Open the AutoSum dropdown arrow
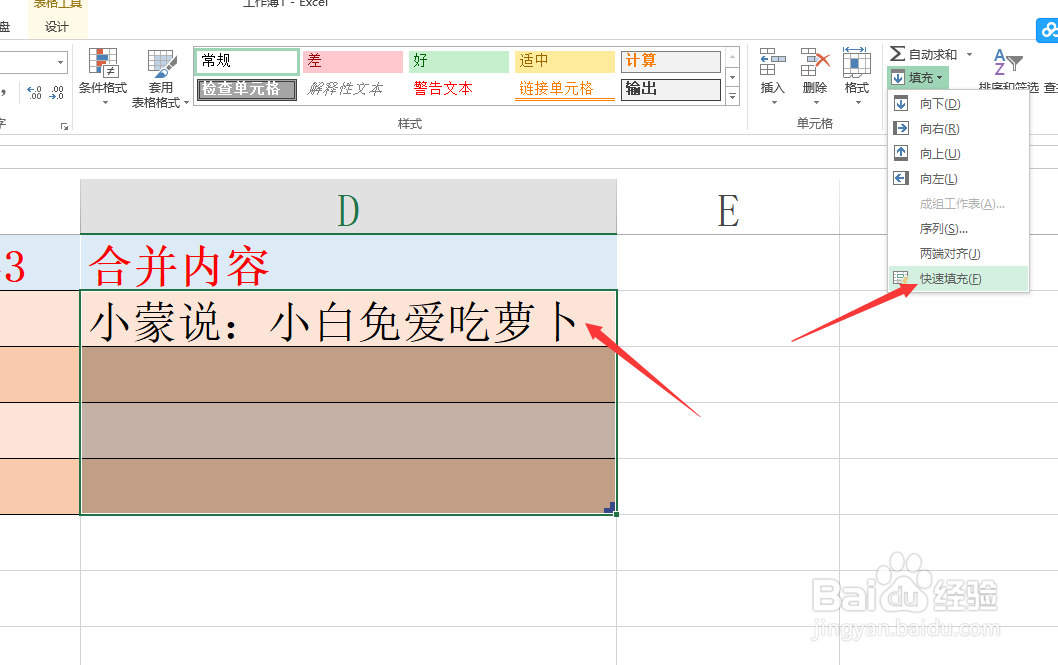1058x665 pixels. (x=970, y=53)
